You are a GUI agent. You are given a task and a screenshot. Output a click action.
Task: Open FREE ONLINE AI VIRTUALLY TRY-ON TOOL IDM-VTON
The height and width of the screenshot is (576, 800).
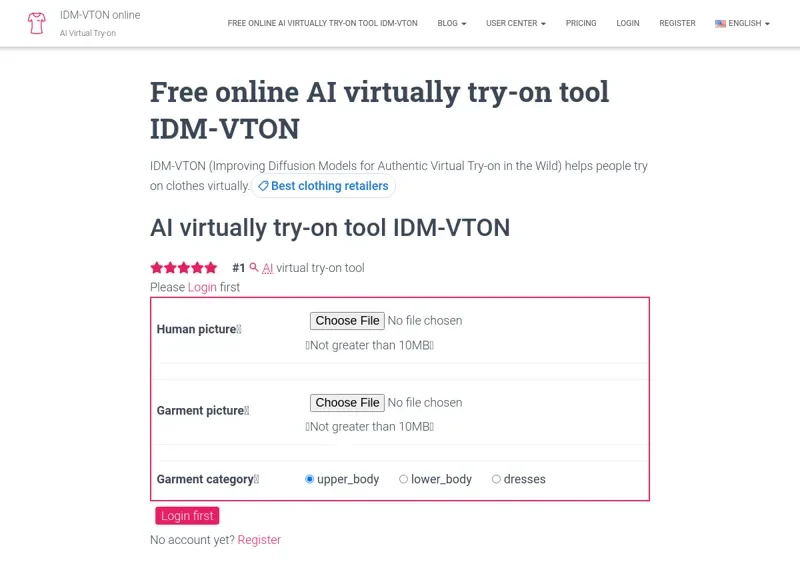tap(323, 23)
